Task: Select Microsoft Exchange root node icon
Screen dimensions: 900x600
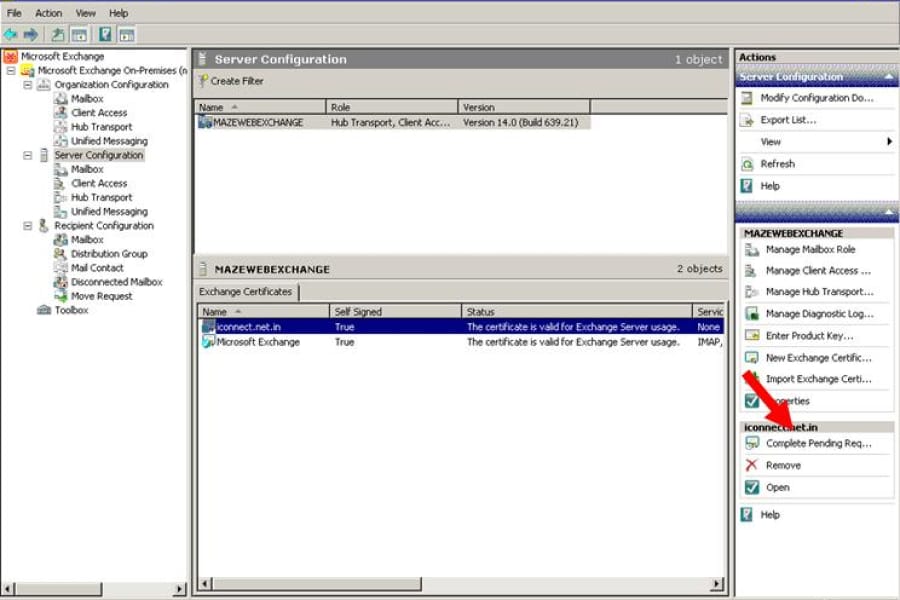Action: coord(10,56)
